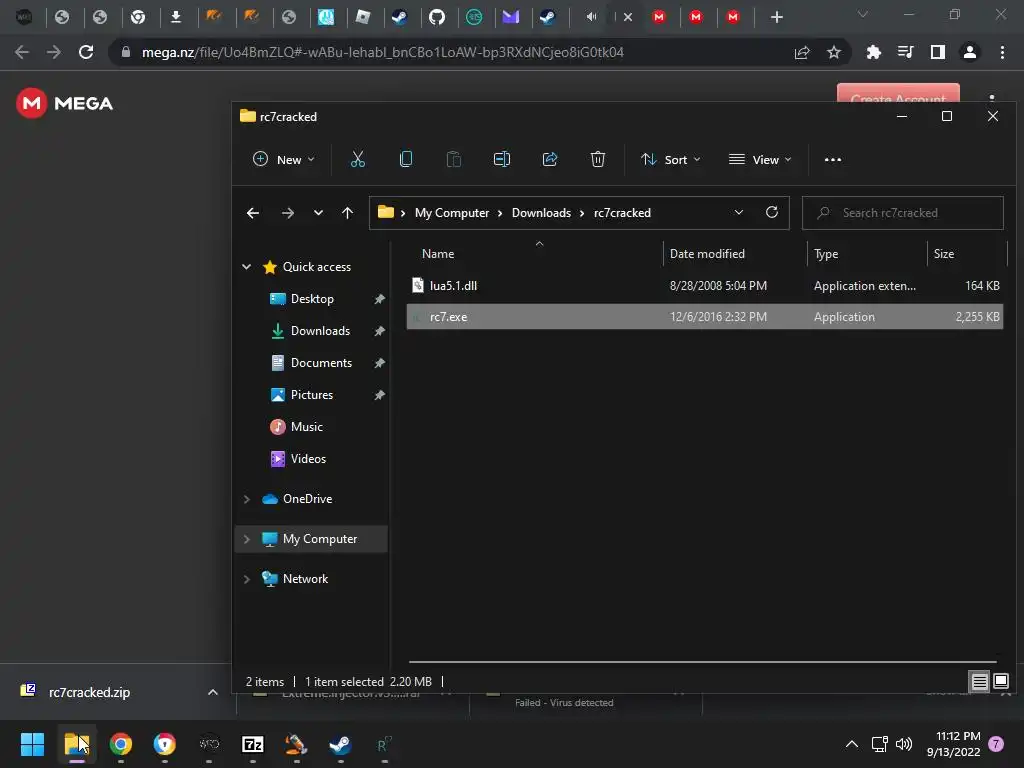
Task: Show hidden system tray icons chevron
Action: (852, 744)
